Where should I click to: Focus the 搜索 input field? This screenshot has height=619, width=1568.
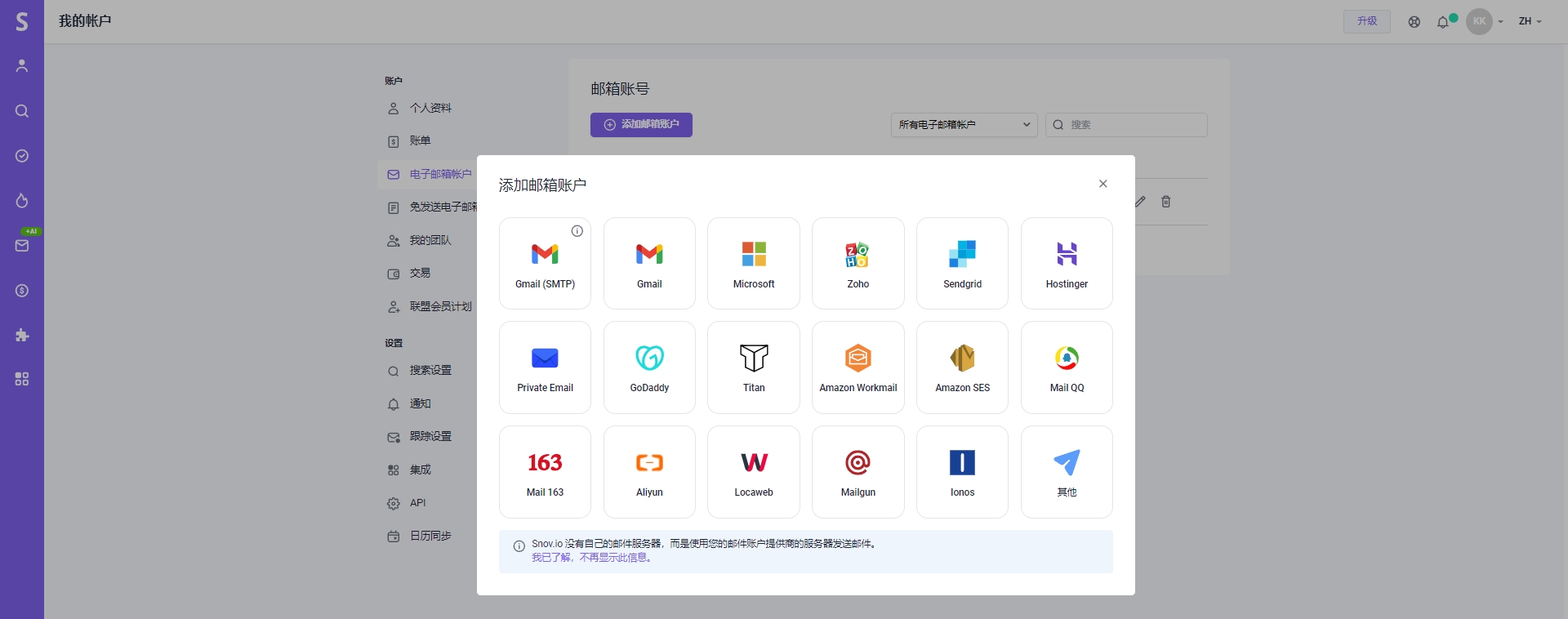[x=1126, y=125]
